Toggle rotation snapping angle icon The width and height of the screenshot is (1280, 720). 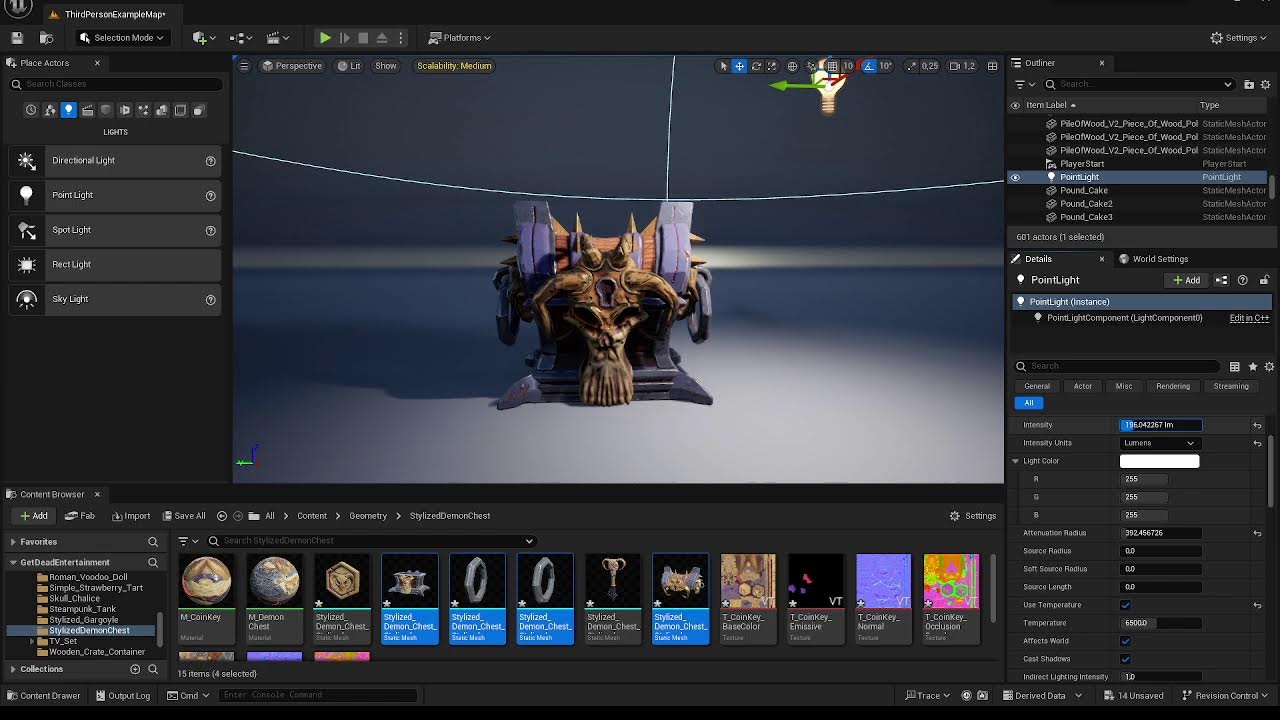coord(869,66)
